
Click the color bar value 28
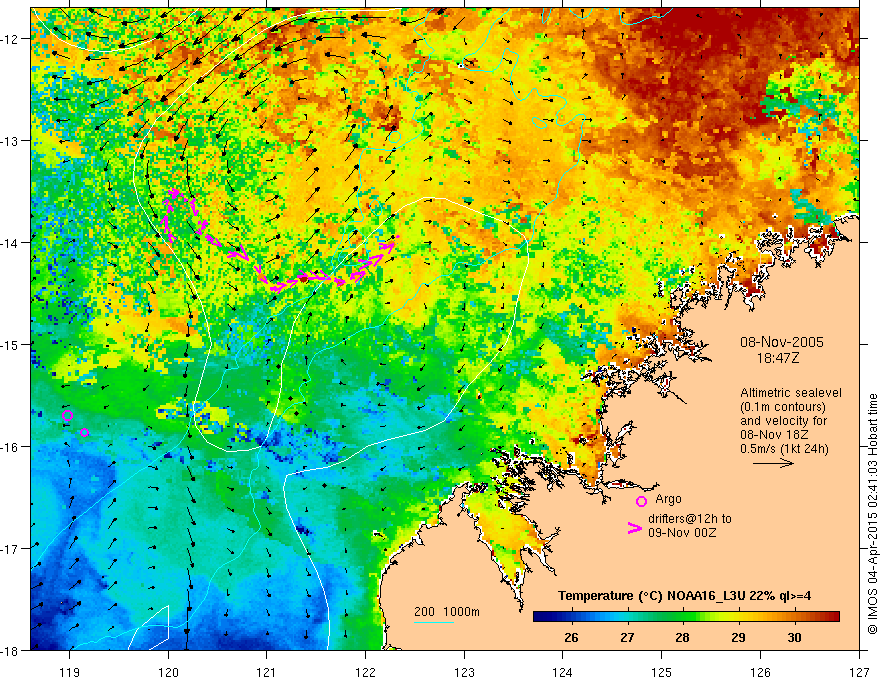682,637
